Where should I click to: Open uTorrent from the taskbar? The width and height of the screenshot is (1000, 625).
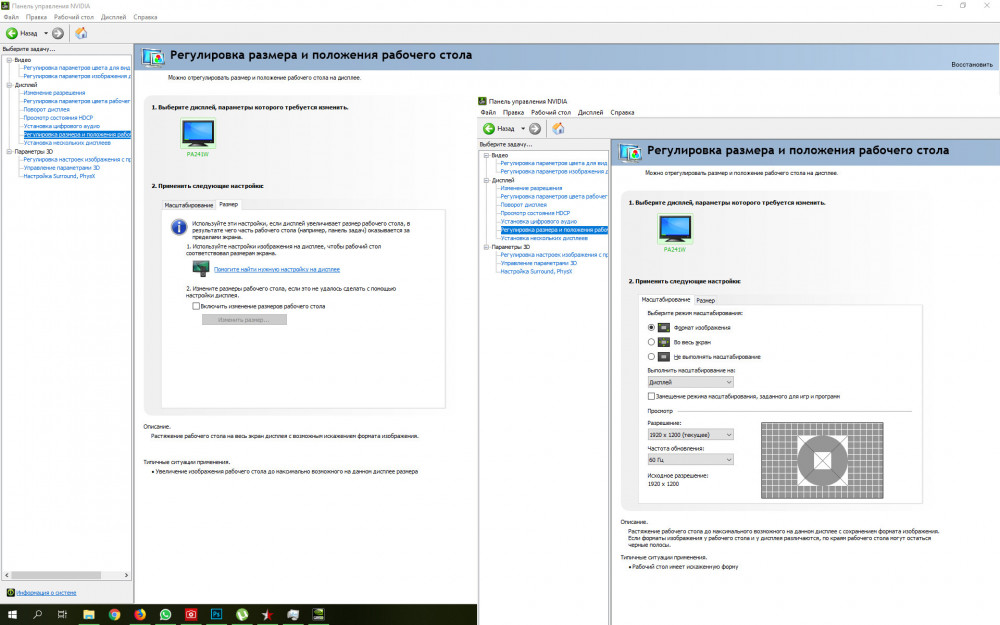242,615
